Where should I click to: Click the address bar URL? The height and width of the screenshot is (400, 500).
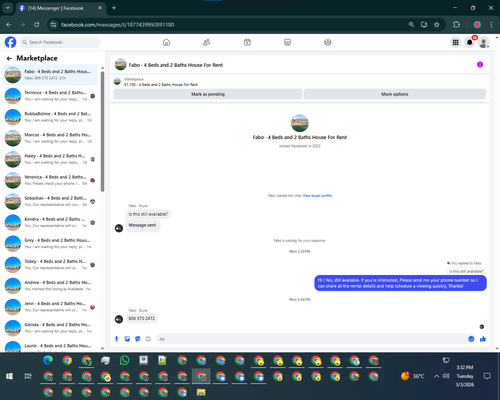click(x=117, y=25)
